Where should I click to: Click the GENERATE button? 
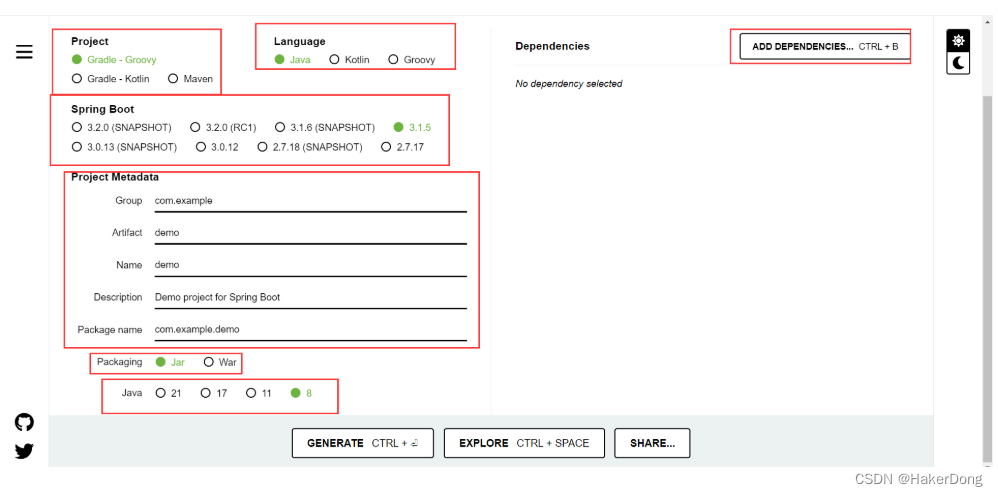(363, 443)
